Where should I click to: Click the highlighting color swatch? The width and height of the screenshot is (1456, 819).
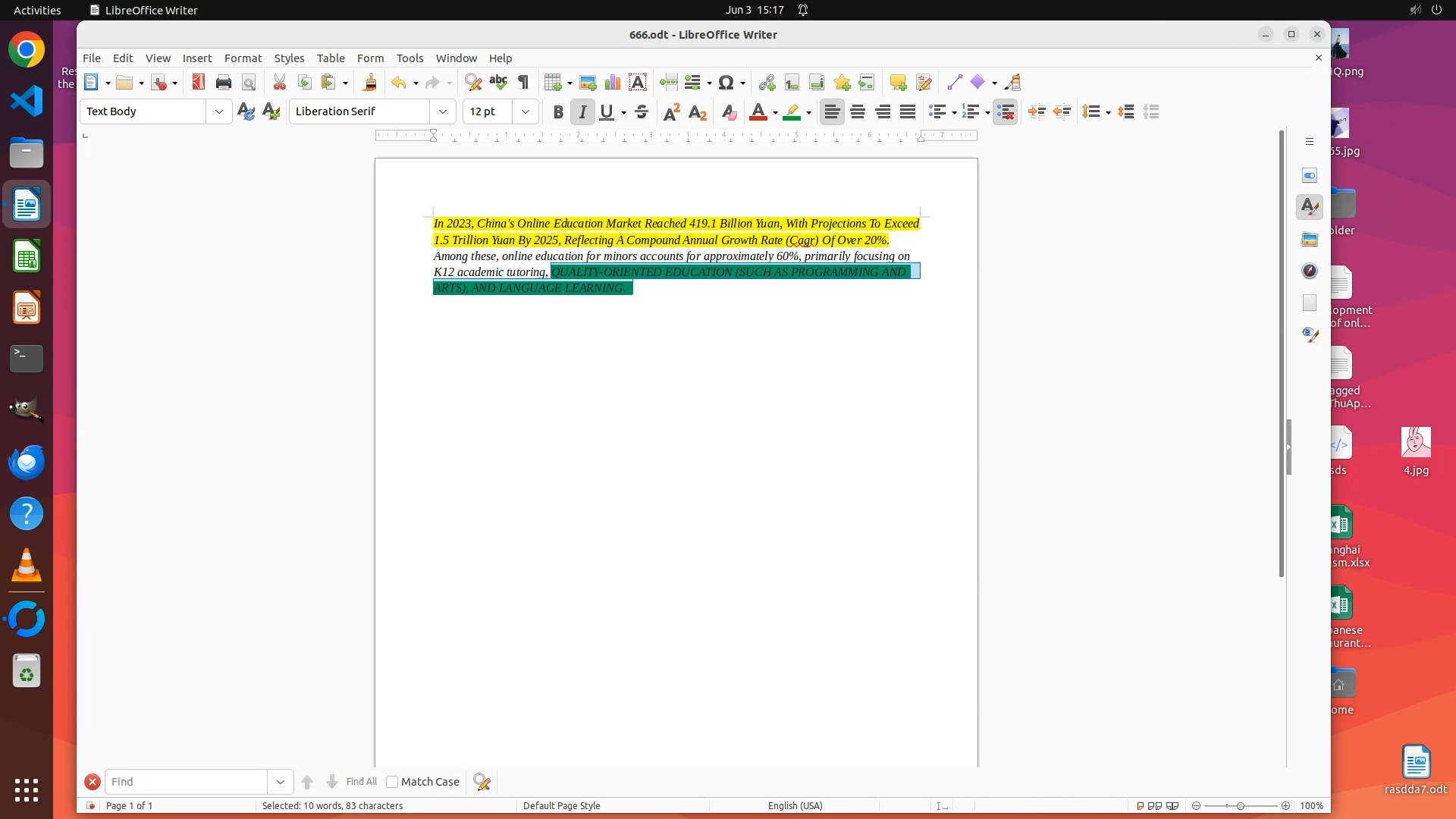point(792,112)
